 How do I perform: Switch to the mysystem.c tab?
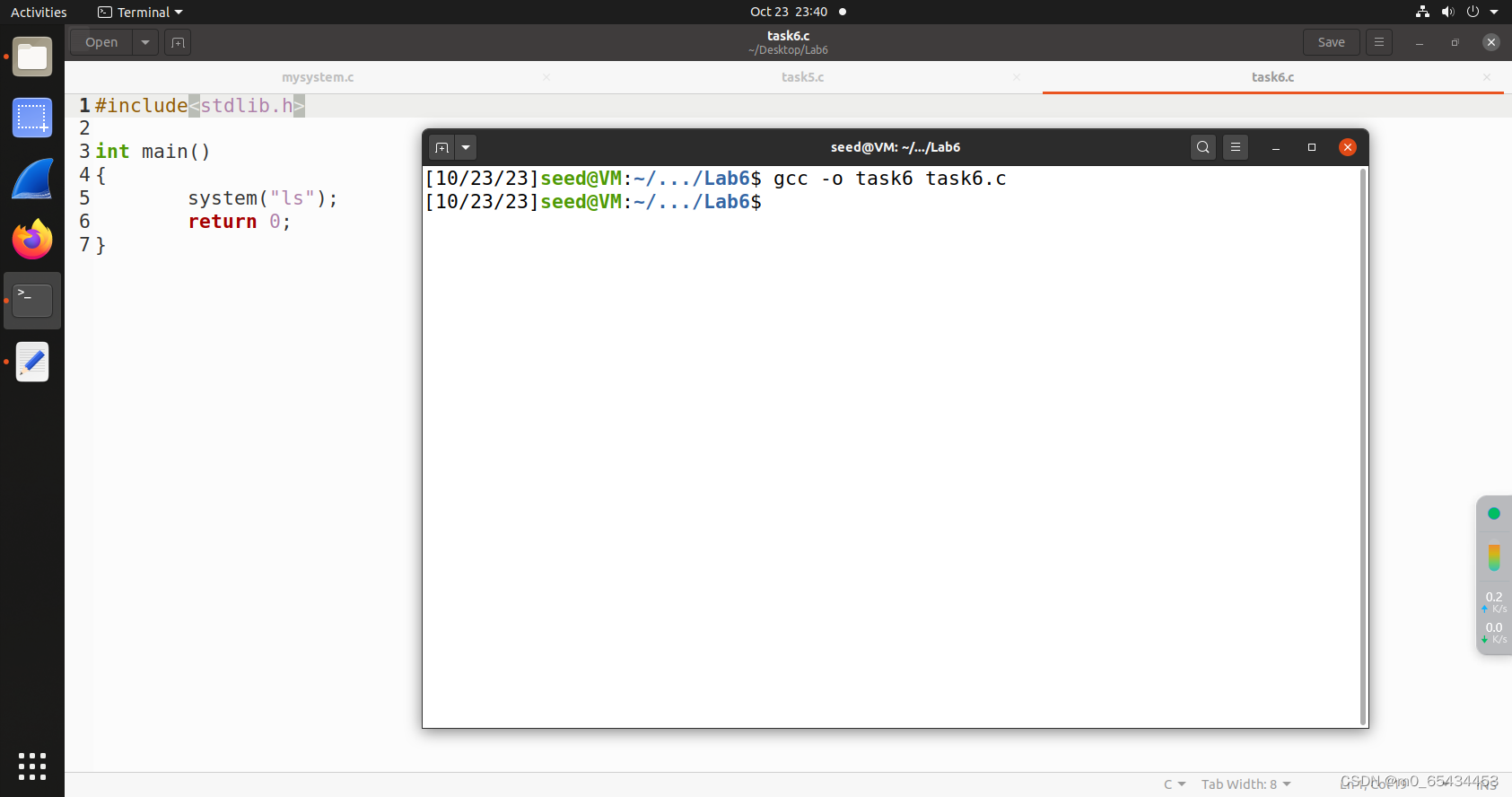click(x=318, y=77)
